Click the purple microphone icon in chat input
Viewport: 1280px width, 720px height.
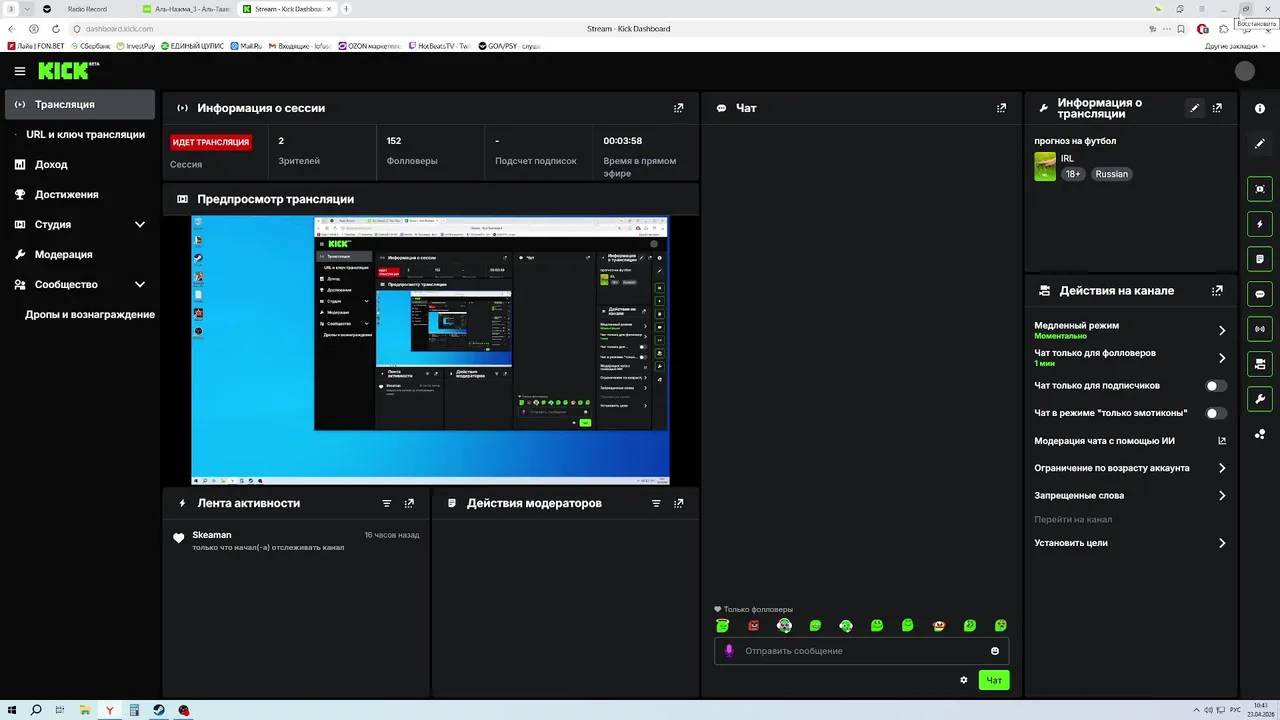coord(729,651)
